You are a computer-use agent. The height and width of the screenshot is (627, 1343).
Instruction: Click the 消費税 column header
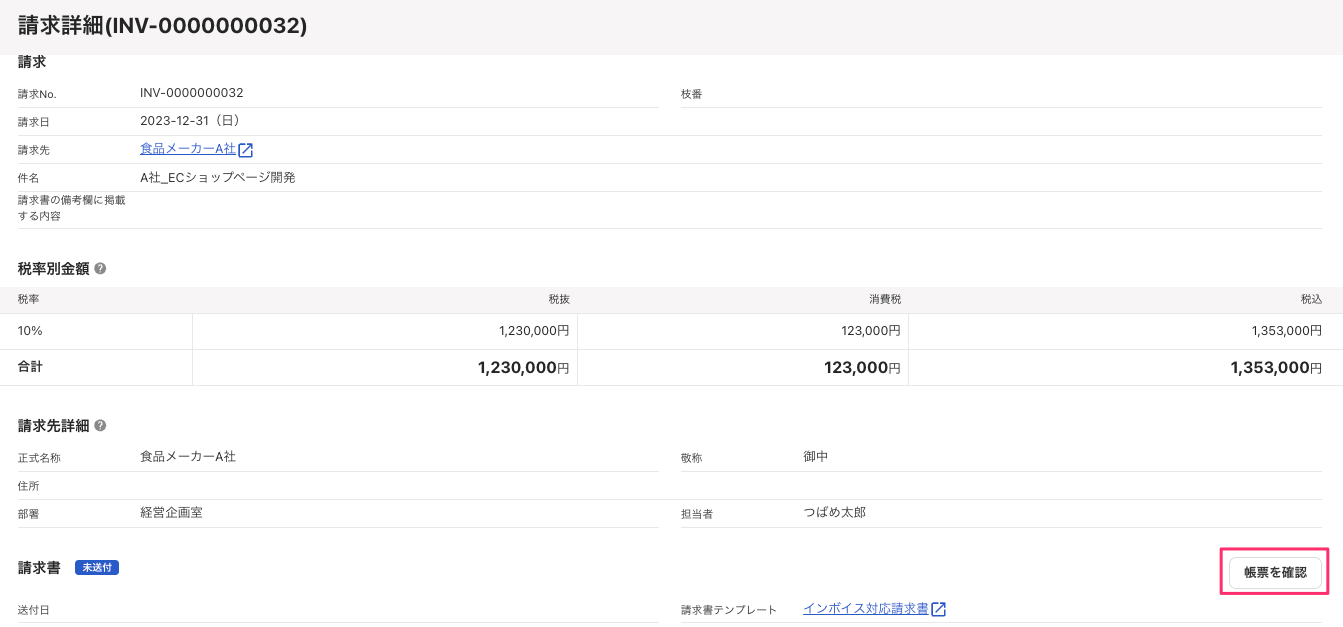[884, 299]
